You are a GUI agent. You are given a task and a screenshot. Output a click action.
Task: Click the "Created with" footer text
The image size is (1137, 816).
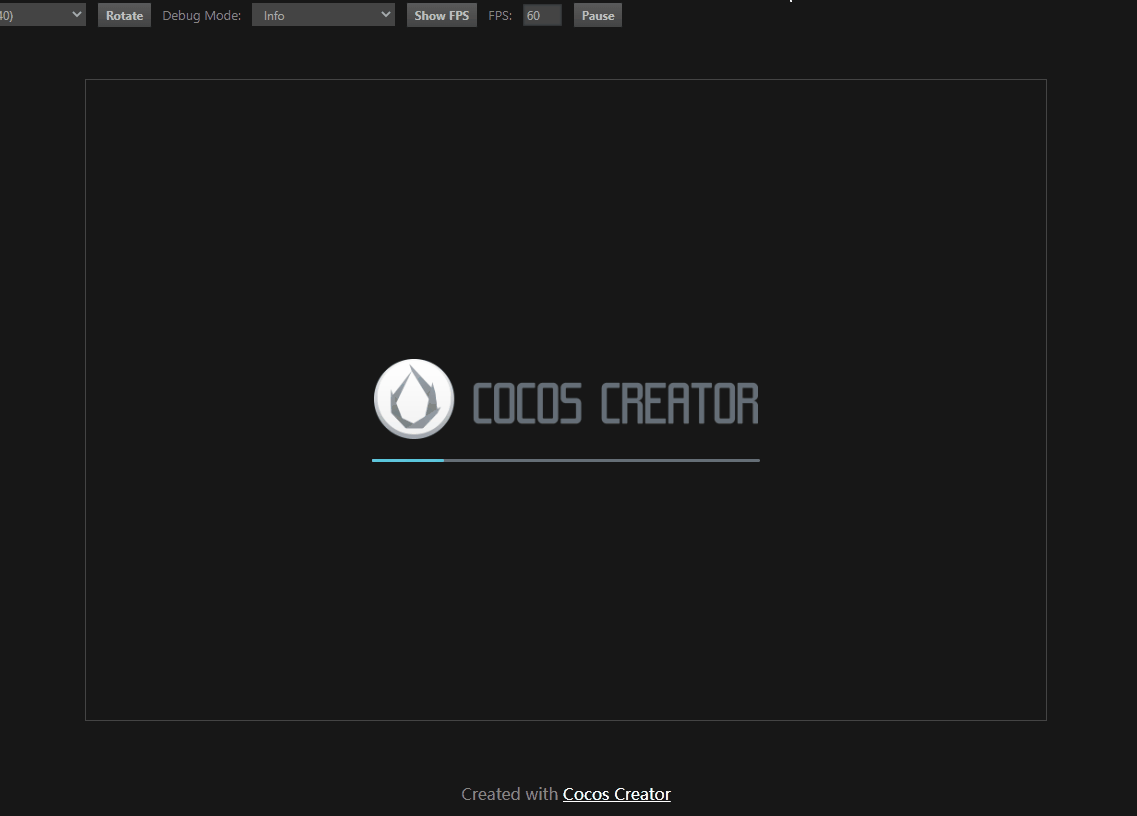pyautogui.click(x=509, y=794)
